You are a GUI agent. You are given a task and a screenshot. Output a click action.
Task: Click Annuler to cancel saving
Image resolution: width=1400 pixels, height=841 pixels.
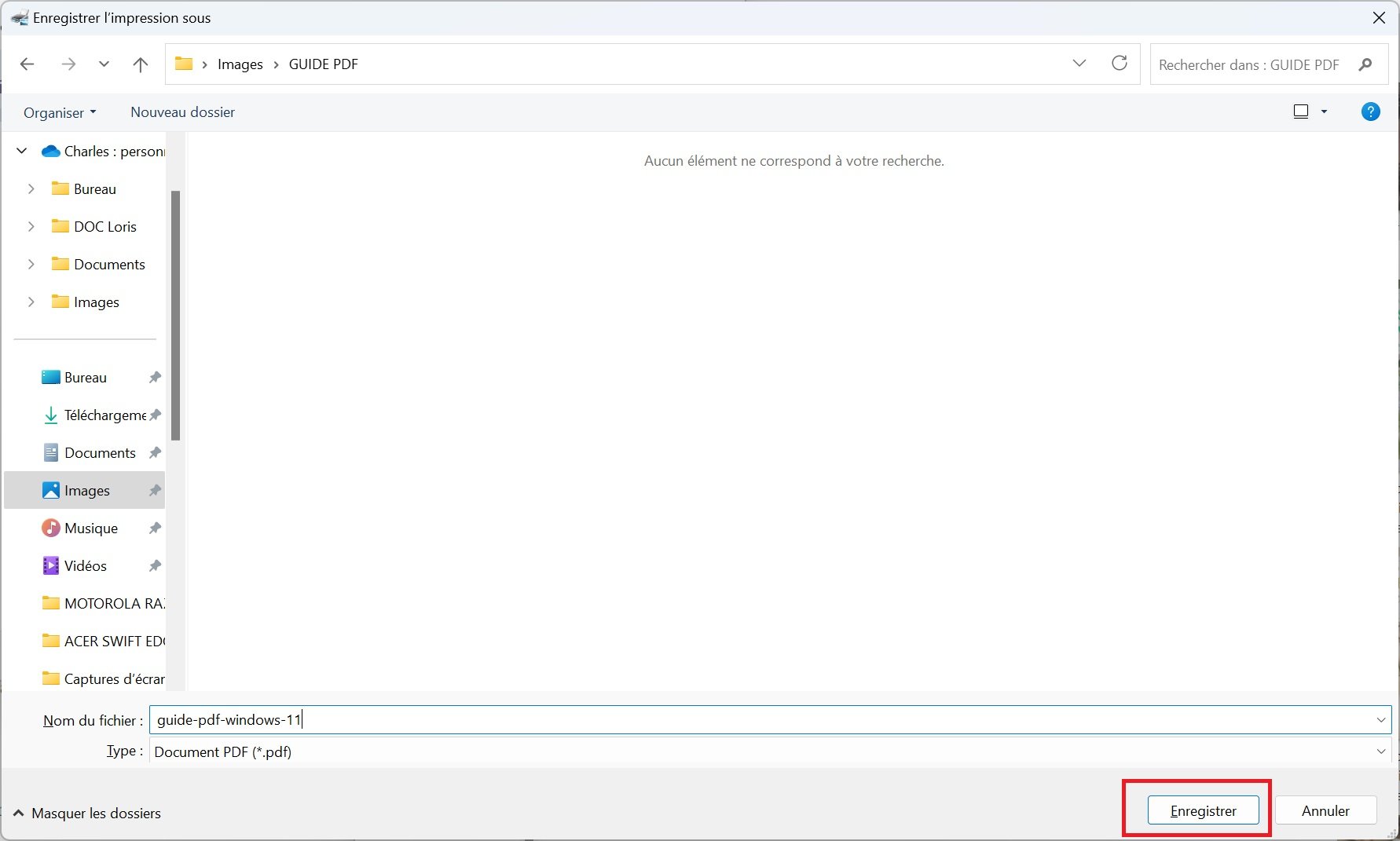pos(1325,810)
